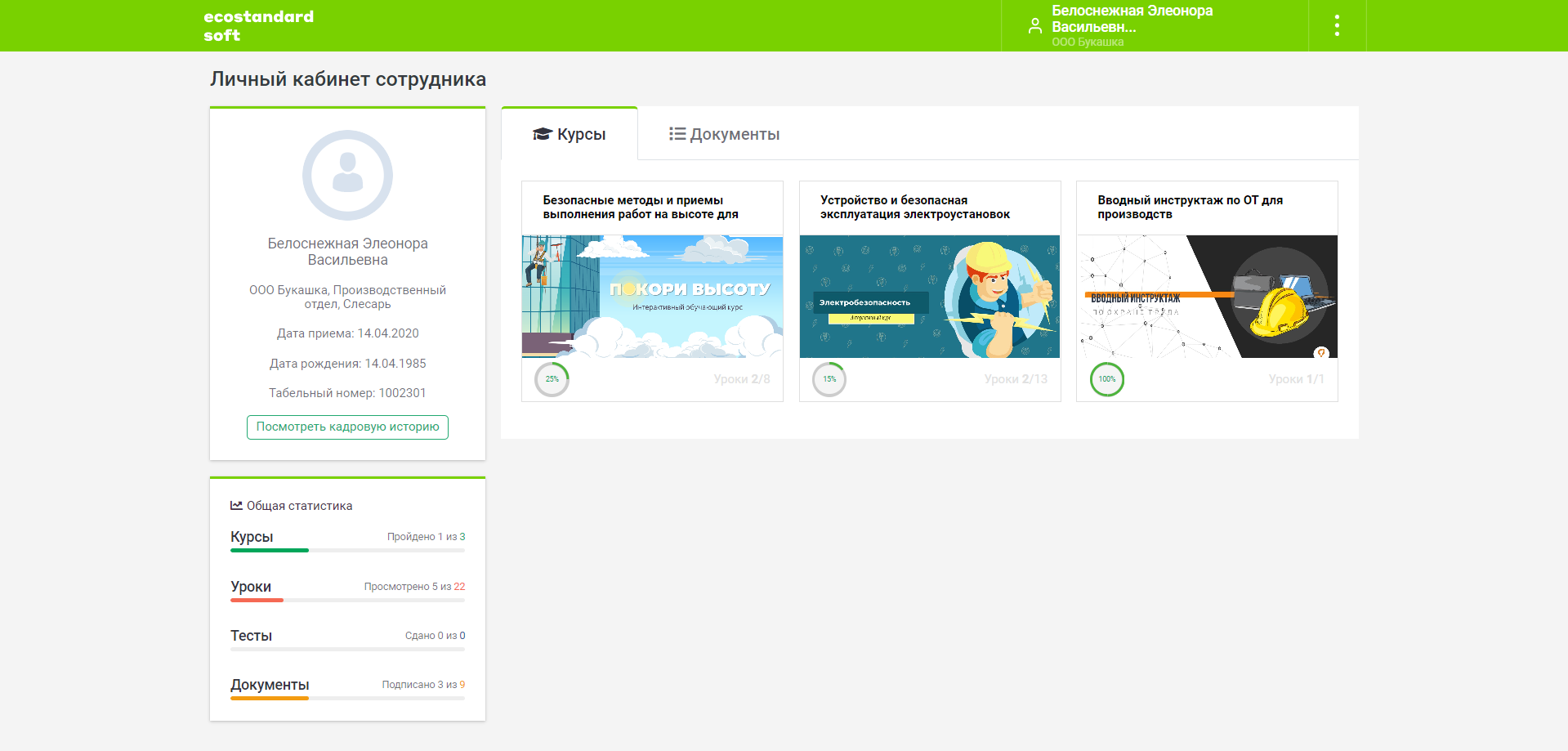Open user name Белоснежная Элеонора in header

click(1132, 19)
